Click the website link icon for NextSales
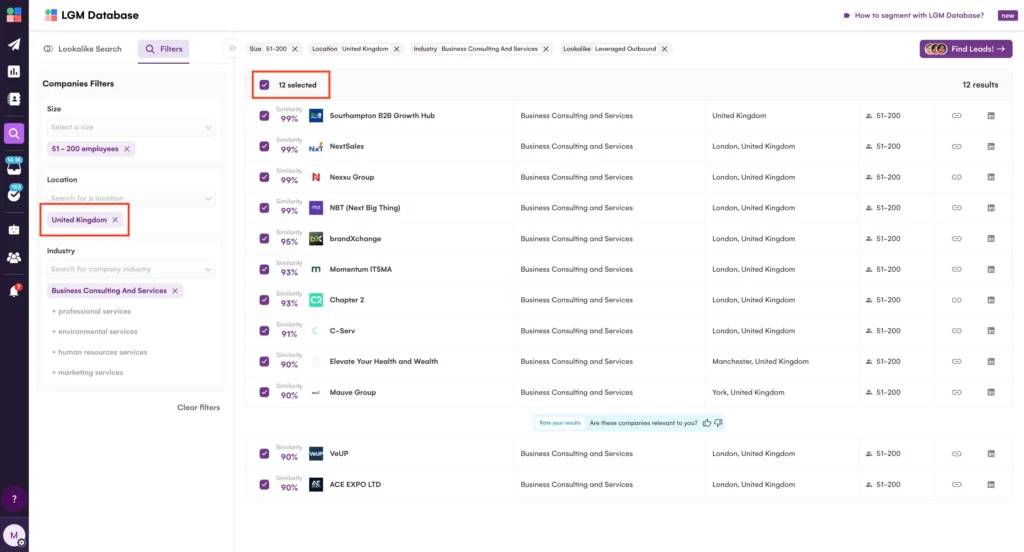The width and height of the screenshot is (1024, 552). click(956, 147)
